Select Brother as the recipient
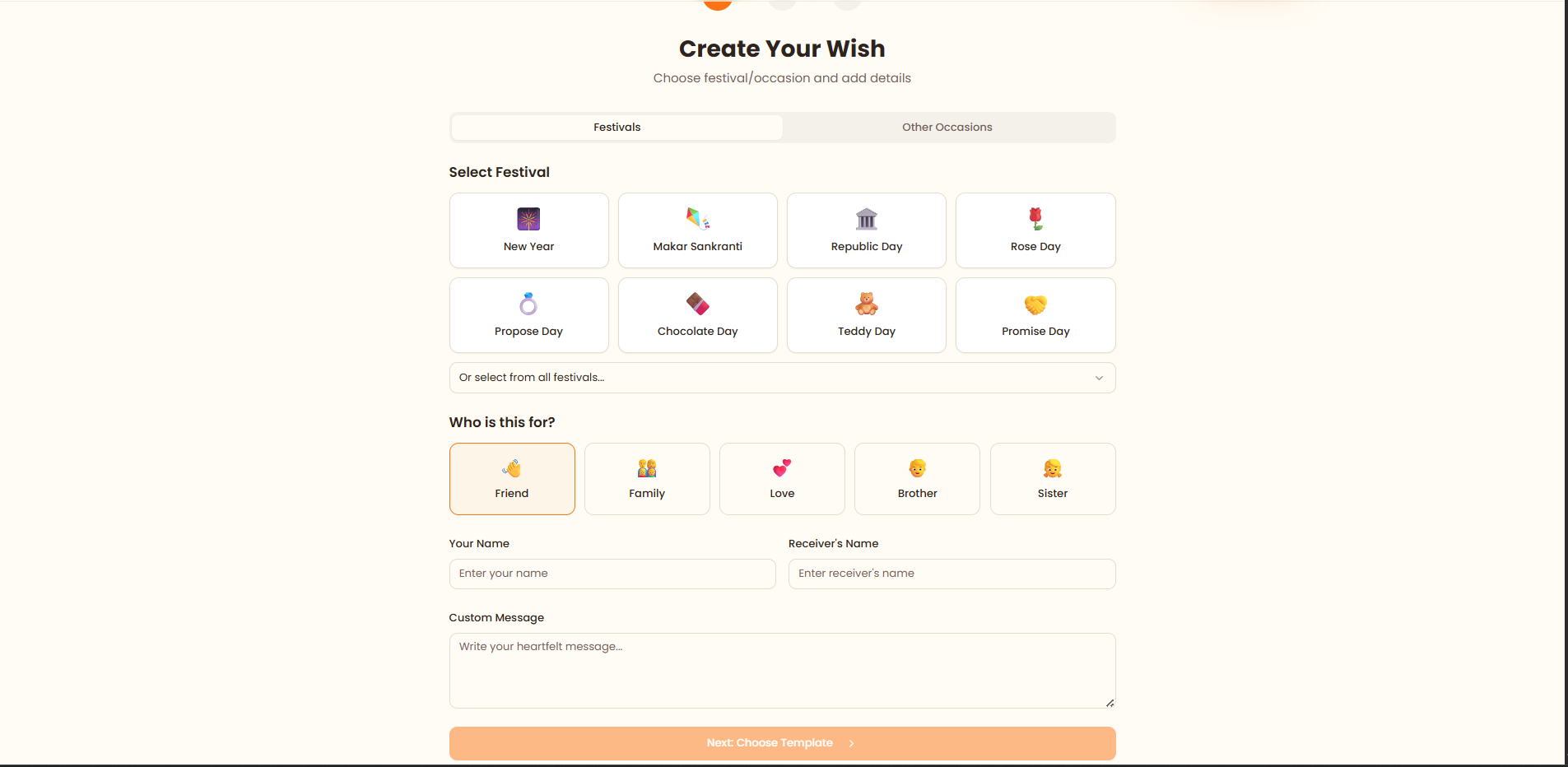Viewport: 1568px width, 767px height. (x=917, y=478)
